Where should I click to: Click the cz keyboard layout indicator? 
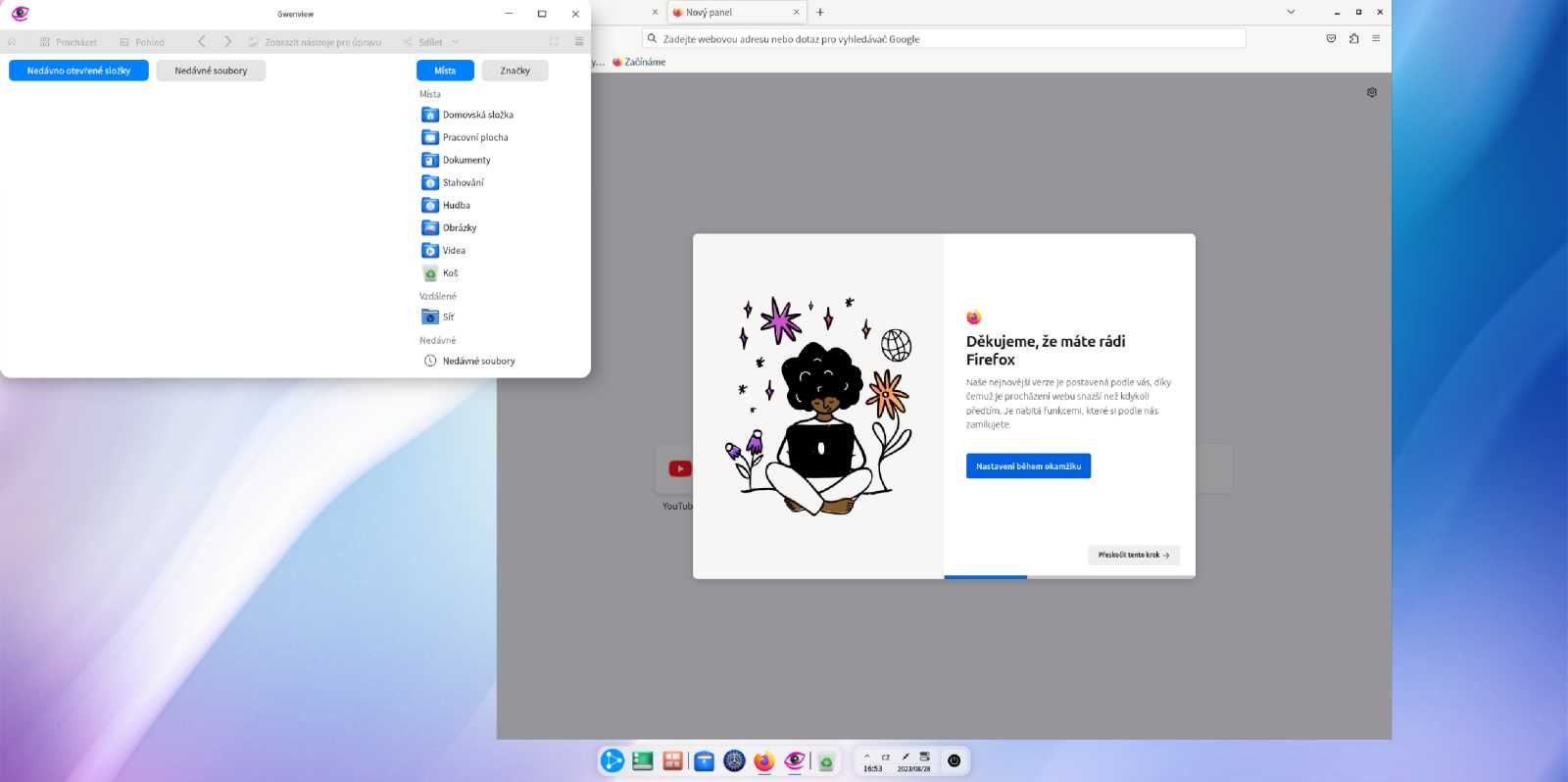click(x=886, y=757)
